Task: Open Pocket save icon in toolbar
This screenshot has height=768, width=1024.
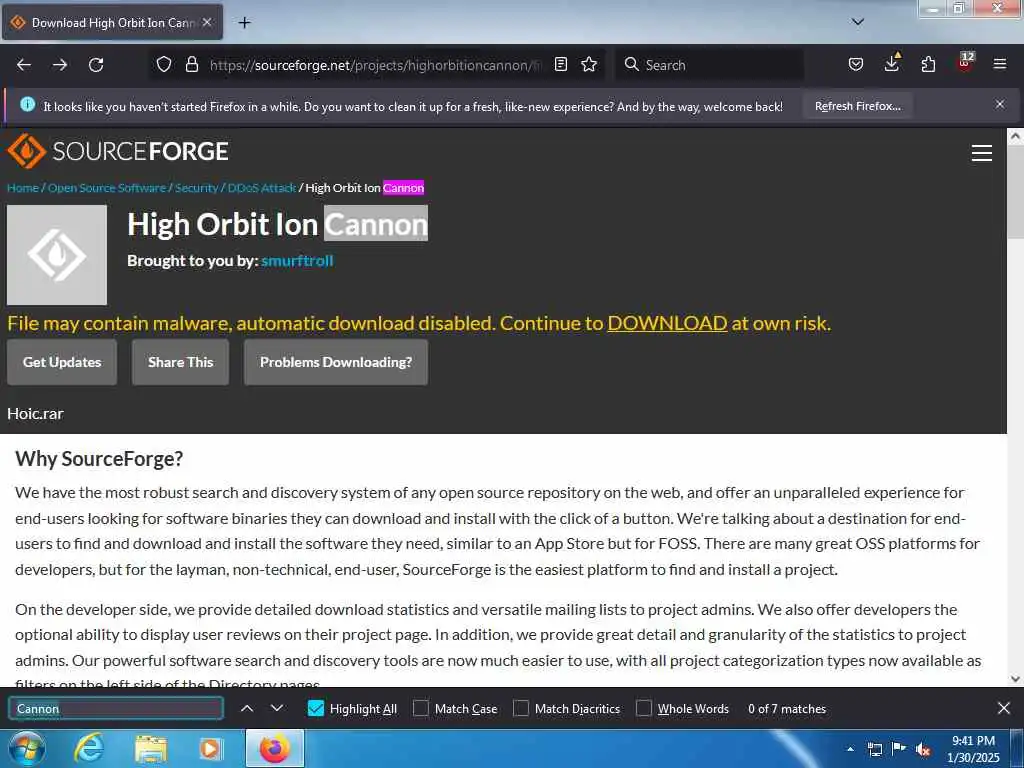Action: (x=856, y=64)
